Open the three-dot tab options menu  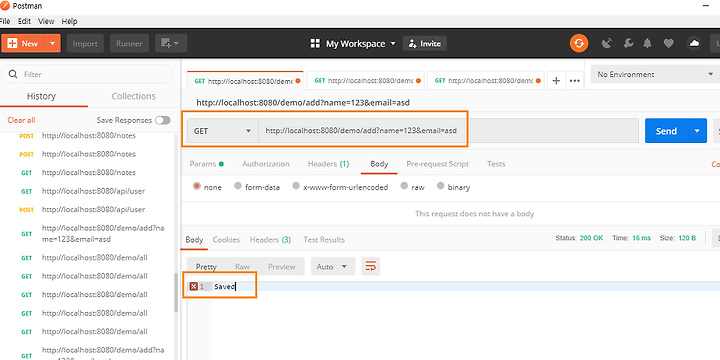pos(574,81)
